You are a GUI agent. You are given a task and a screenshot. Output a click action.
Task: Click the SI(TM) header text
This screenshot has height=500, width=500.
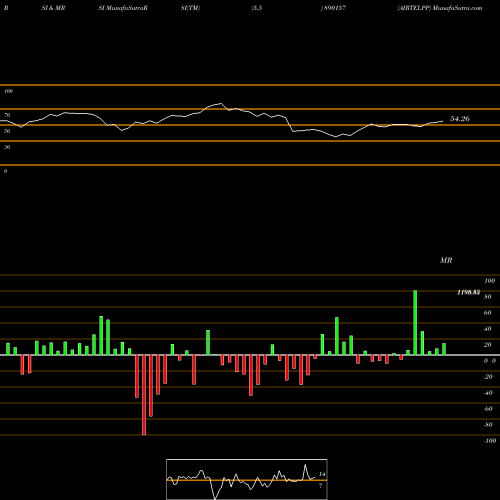(190, 8)
